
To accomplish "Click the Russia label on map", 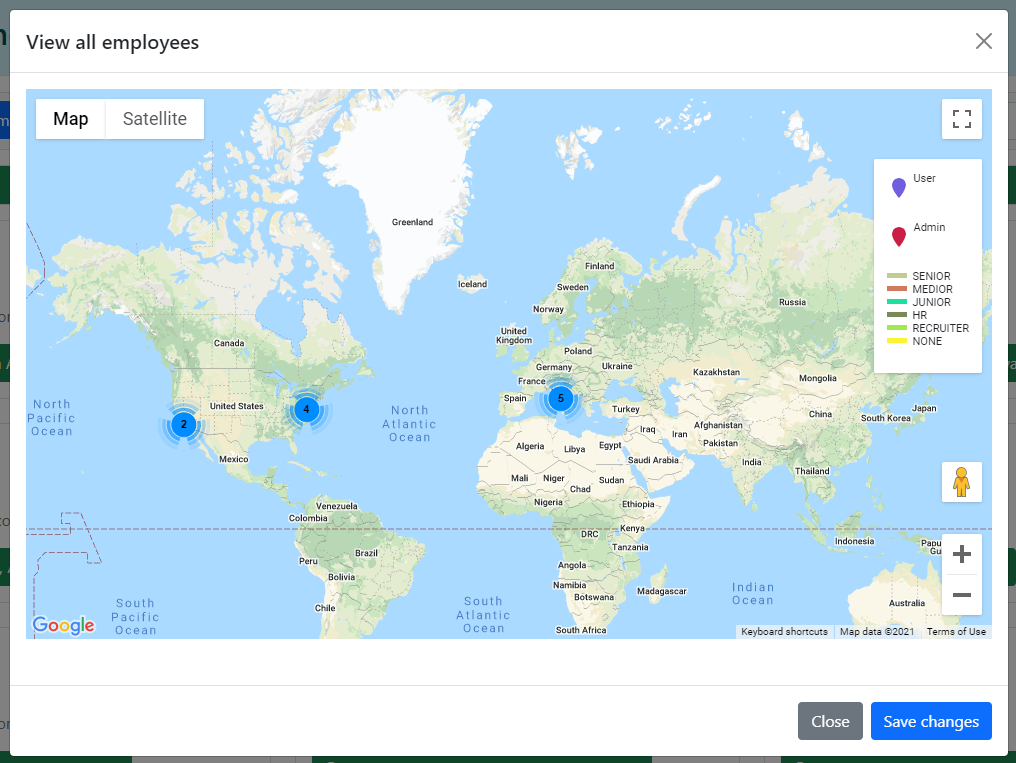I will 792,302.
